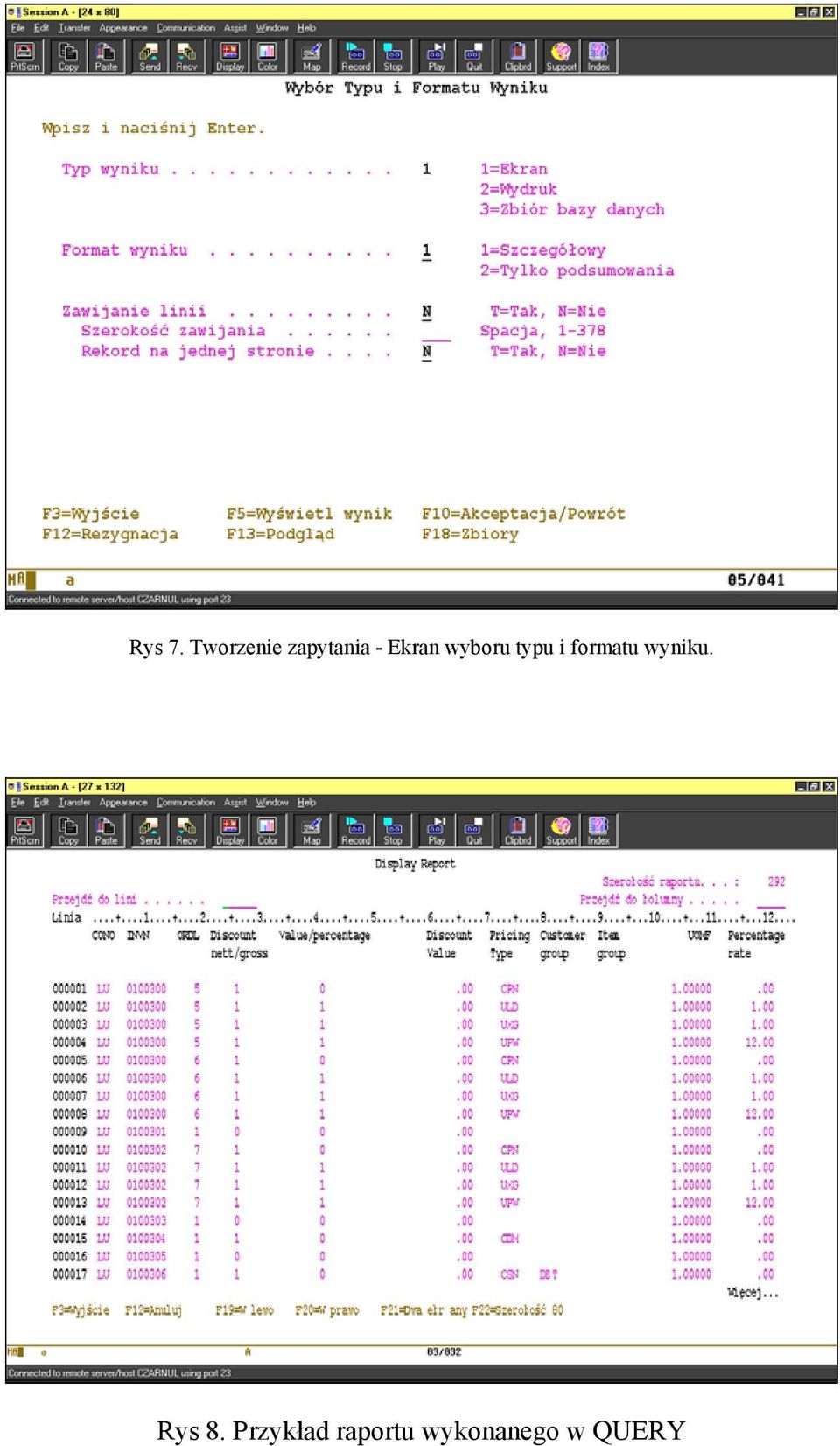Viewport: 840px width, 1446px height.
Task: Open Clipbrd icon in top 24 x 80 session
Action: tap(517, 56)
